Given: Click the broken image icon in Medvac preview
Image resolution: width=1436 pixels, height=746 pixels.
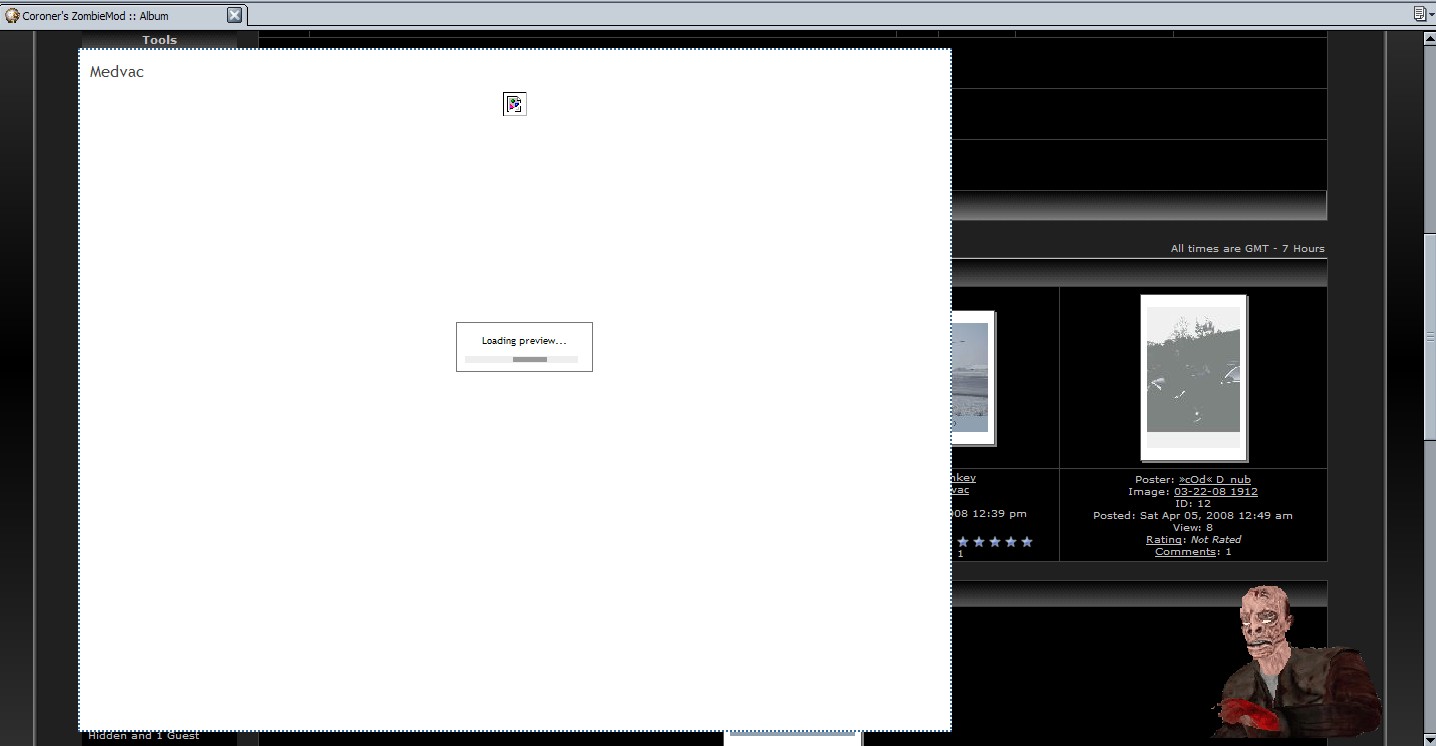Looking at the screenshot, I should click(x=514, y=104).
